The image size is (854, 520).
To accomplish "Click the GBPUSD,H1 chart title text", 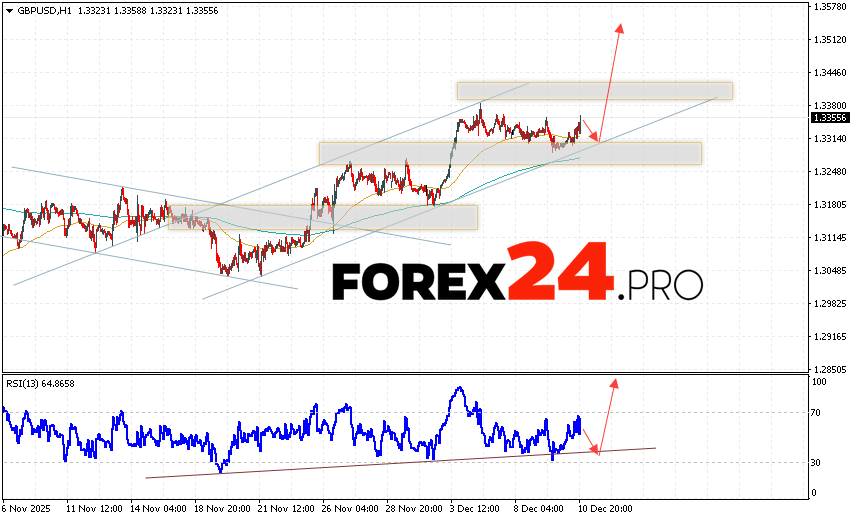I will click(45, 11).
